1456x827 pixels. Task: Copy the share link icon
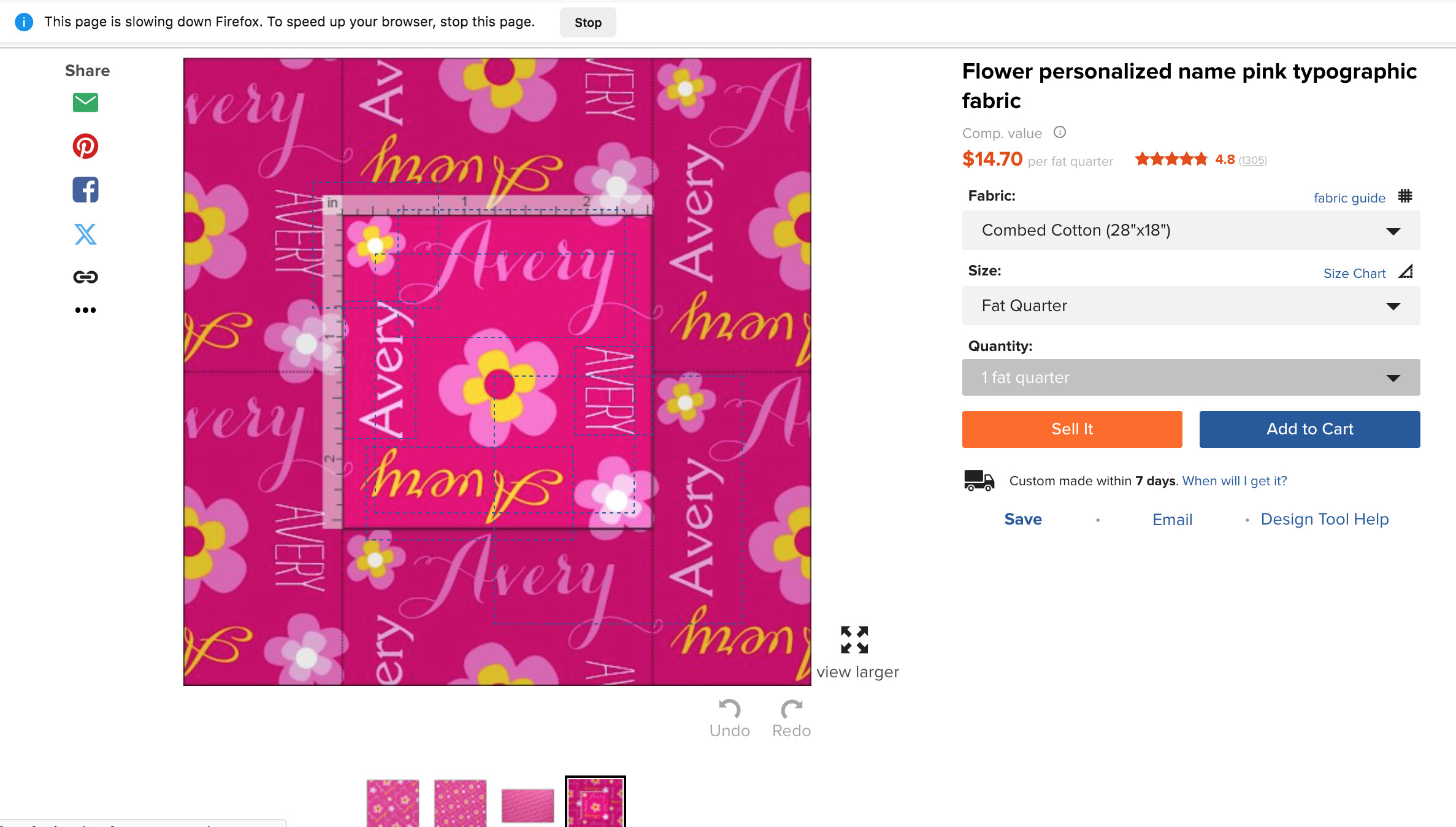pyautogui.click(x=85, y=277)
